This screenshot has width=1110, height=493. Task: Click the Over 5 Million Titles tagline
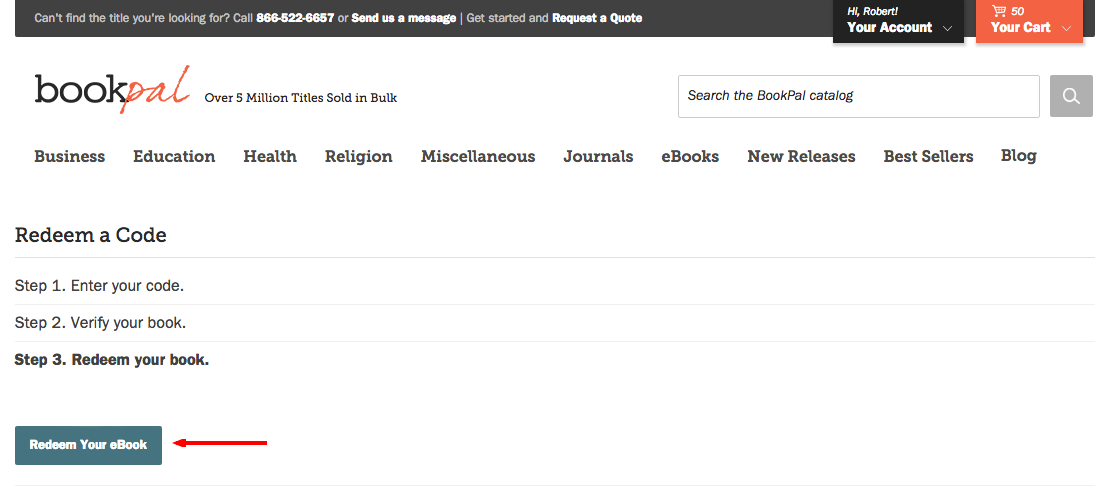pos(301,98)
